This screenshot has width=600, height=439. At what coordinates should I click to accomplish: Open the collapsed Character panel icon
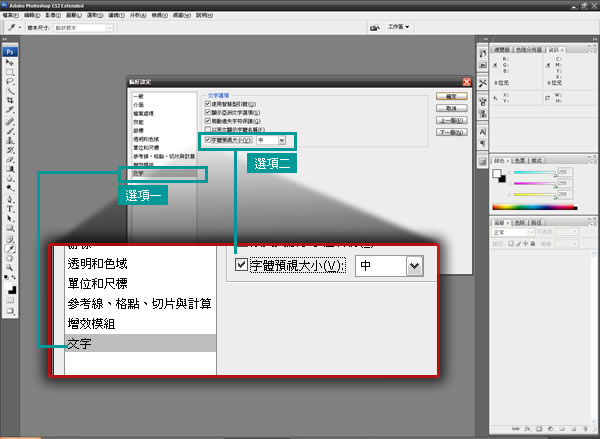click(x=483, y=132)
